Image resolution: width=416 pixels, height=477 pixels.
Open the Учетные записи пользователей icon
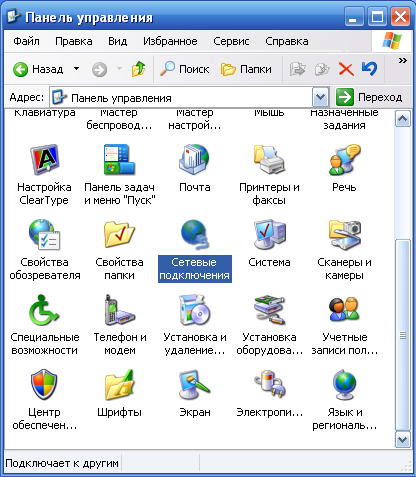click(344, 310)
